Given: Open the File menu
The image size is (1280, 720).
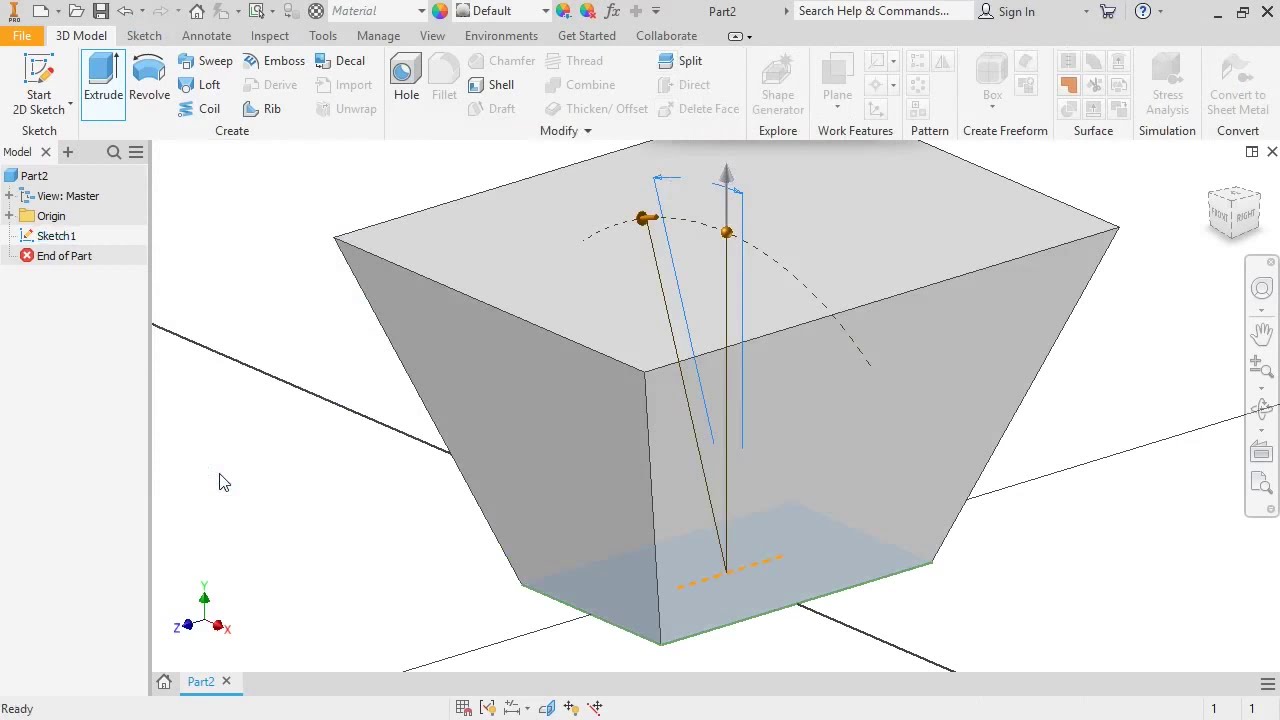Looking at the screenshot, I should [22, 36].
